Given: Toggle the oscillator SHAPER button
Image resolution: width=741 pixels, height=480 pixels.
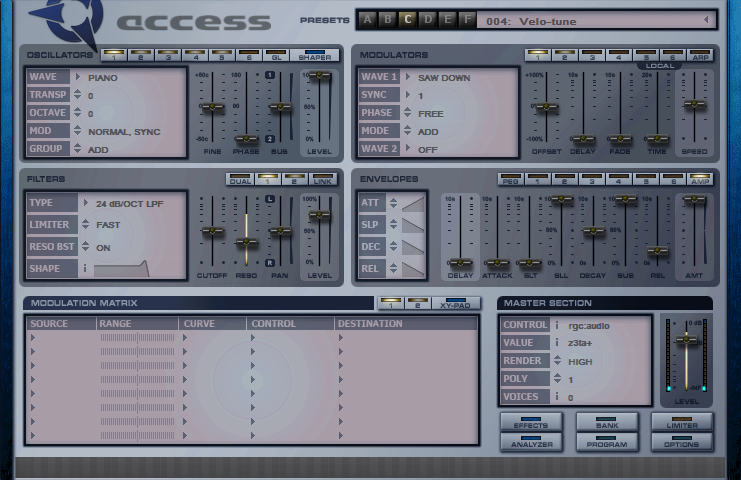Looking at the screenshot, I should point(315,55).
